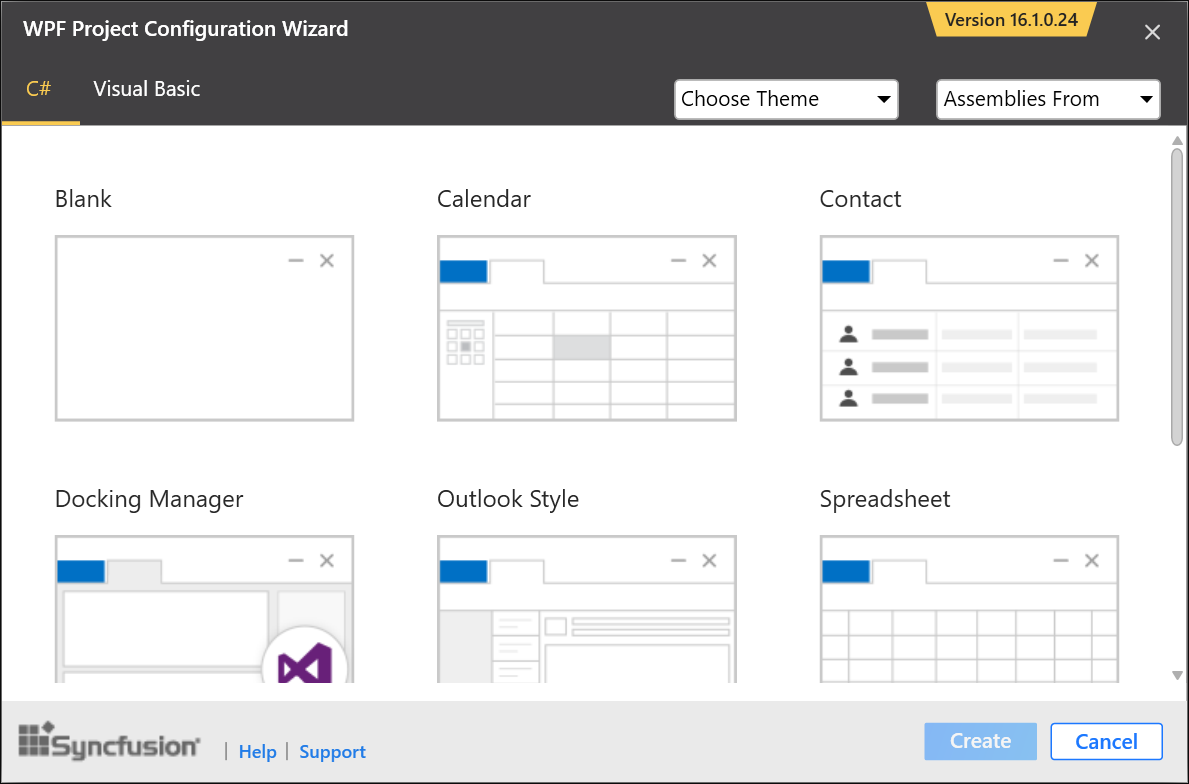The width and height of the screenshot is (1189, 784).
Task: Select the Spreadsheet template thumbnail
Action: coord(968,610)
